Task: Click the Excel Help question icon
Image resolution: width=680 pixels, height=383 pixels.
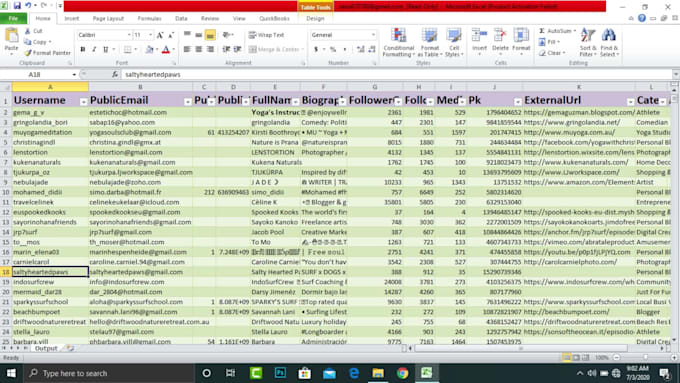Action: click(x=642, y=18)
